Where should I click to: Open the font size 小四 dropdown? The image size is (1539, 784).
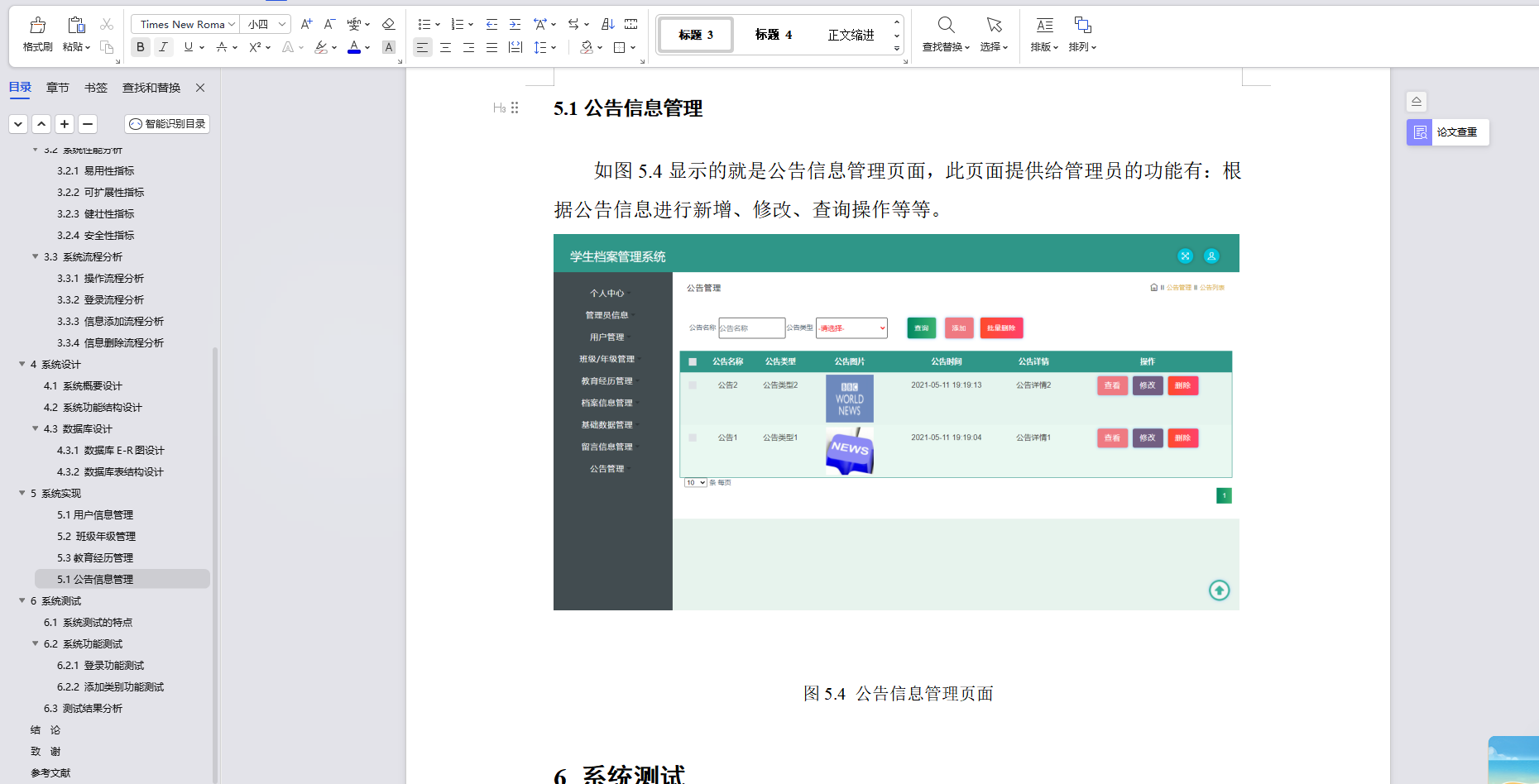click(x=265, y=24)
